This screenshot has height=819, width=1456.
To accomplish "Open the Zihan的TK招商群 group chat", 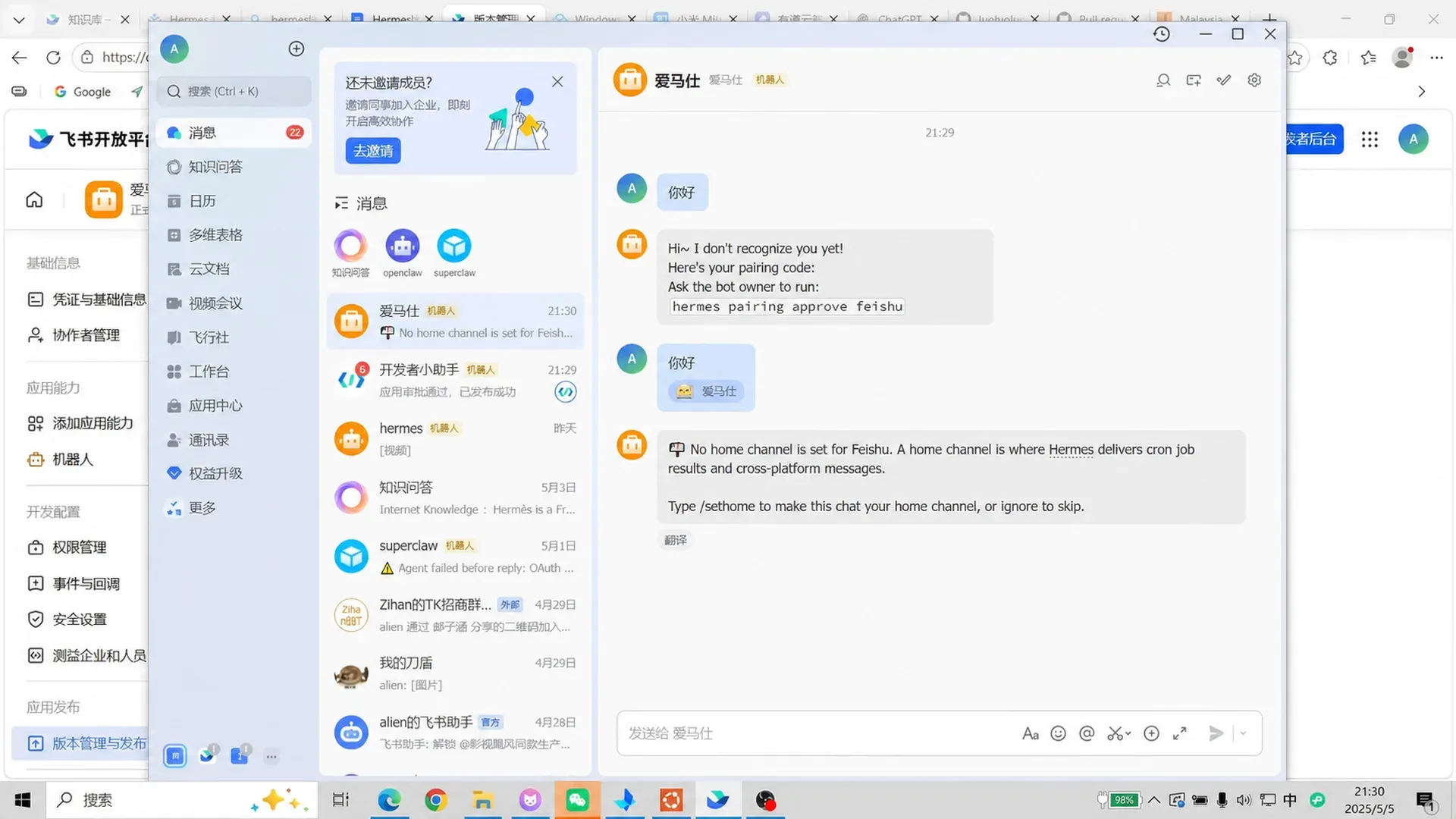I will tap(455, 615).
